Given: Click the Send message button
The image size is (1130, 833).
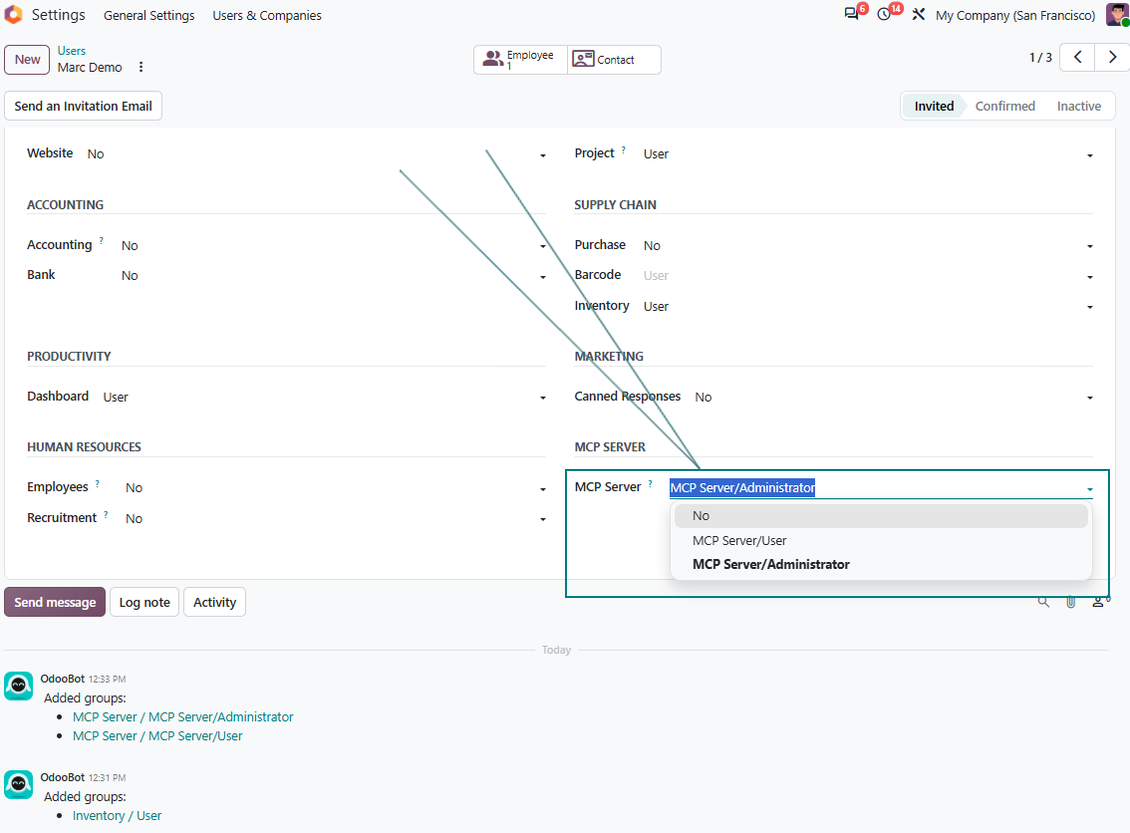Looking at the screenshot, I should [55, 602].
